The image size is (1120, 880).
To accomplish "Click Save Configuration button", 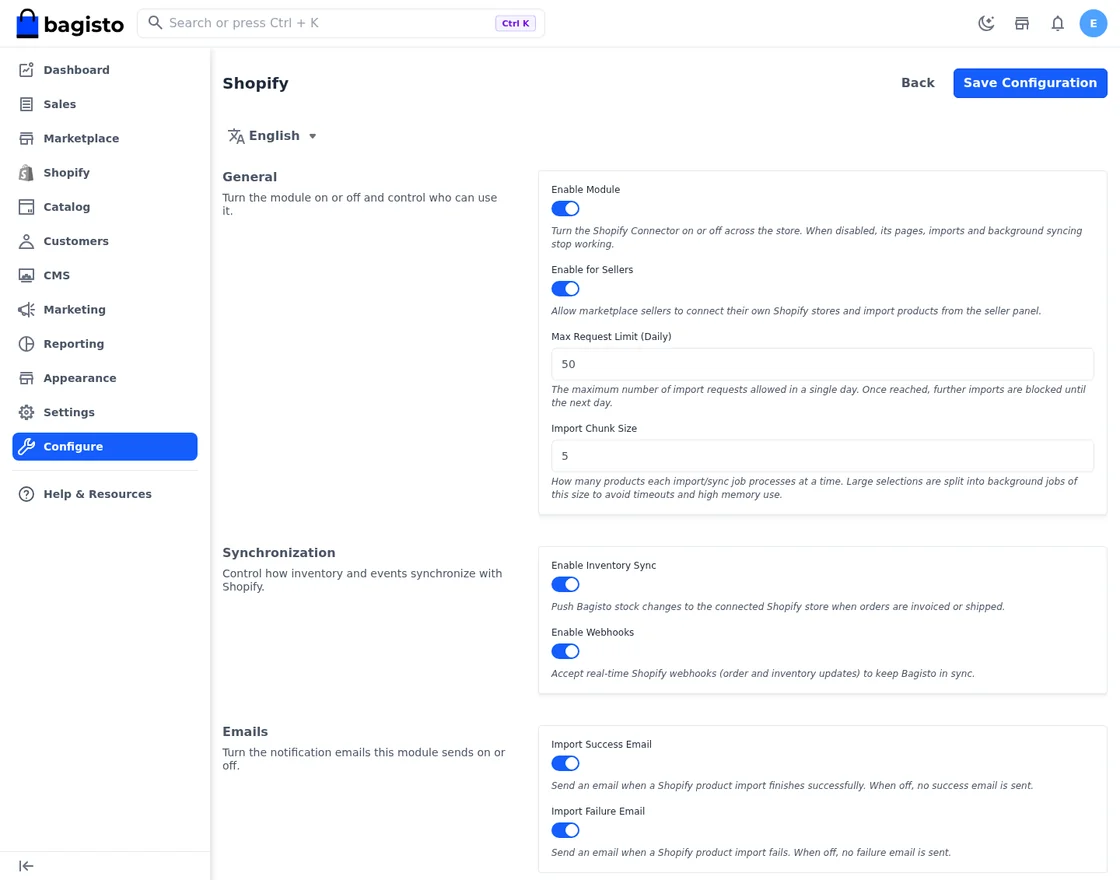I will click(1030, 83).
